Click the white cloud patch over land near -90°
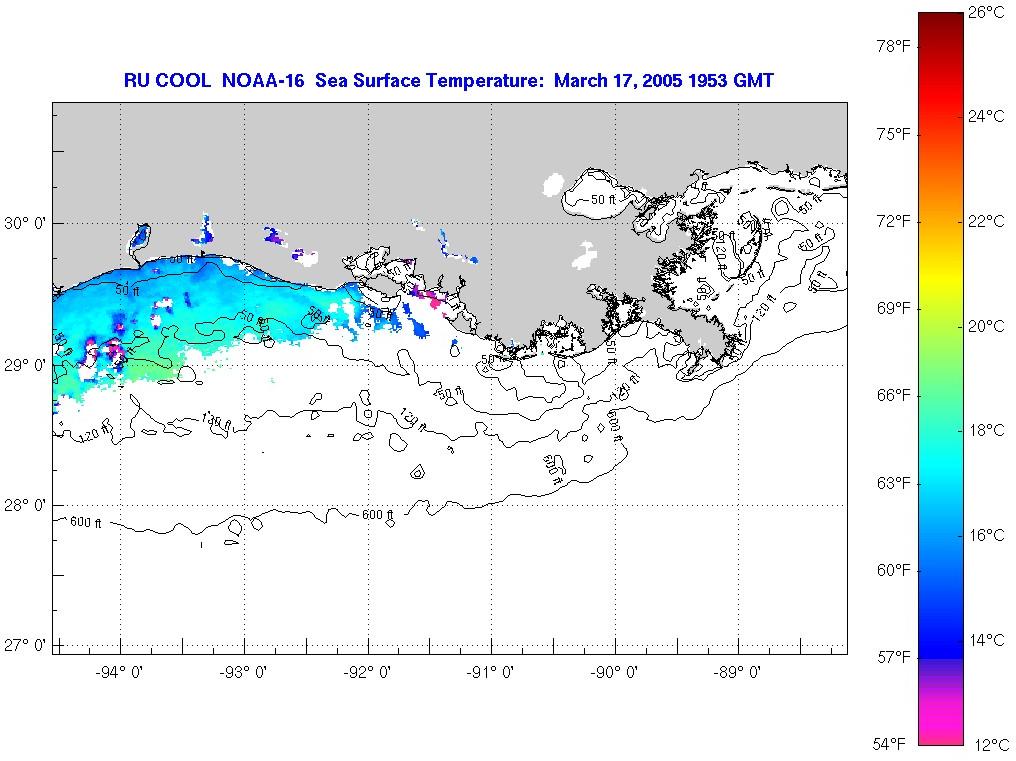The width and height of the screenshot is (1016, 761). (x=585, y=255)
